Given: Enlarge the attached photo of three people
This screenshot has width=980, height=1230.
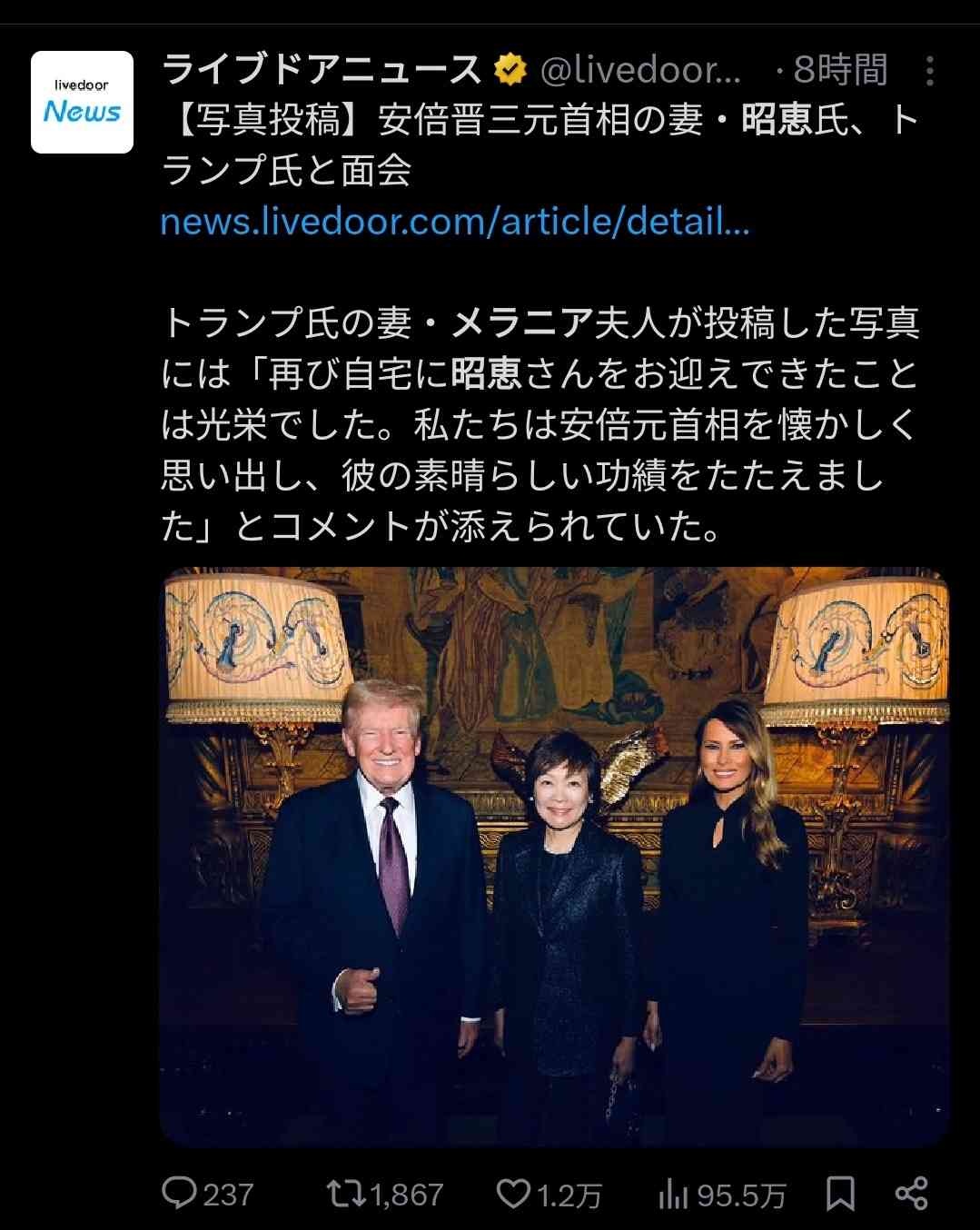Looking at the screenshot, I should click(555, 856).
